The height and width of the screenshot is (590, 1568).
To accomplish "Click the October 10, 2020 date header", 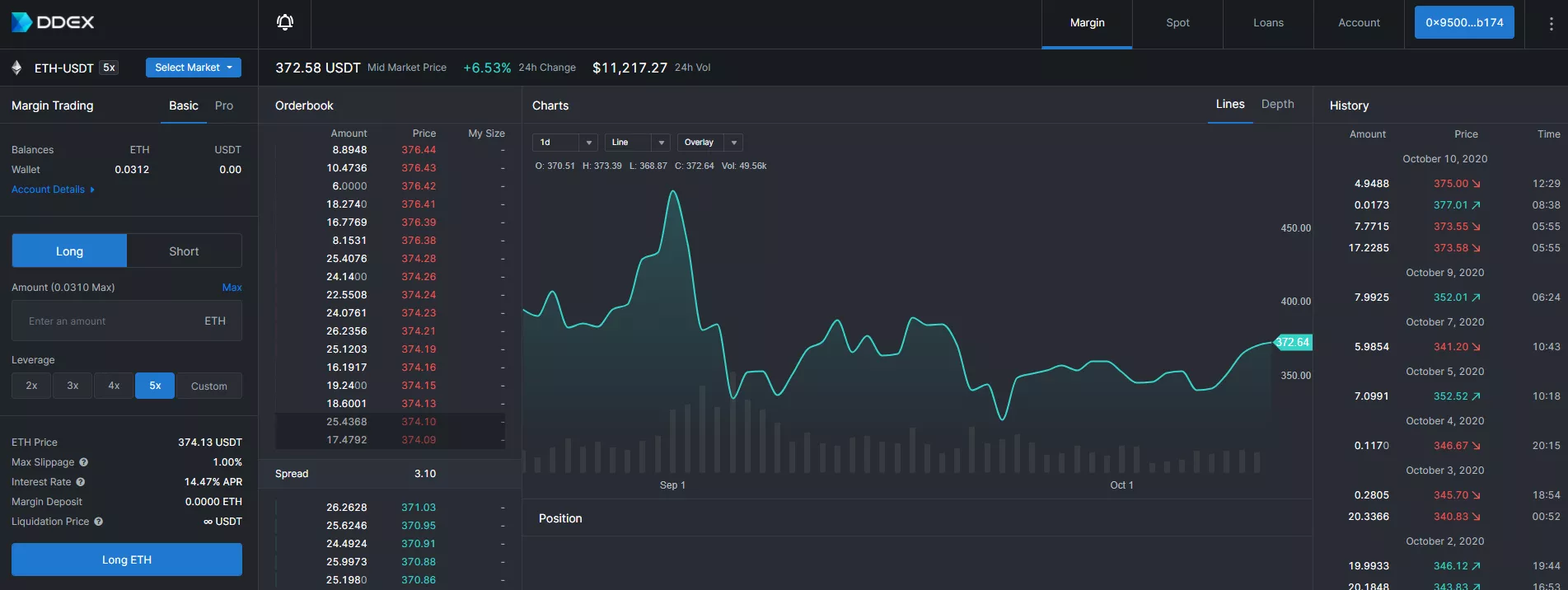I will click(x=1445, y=159).
